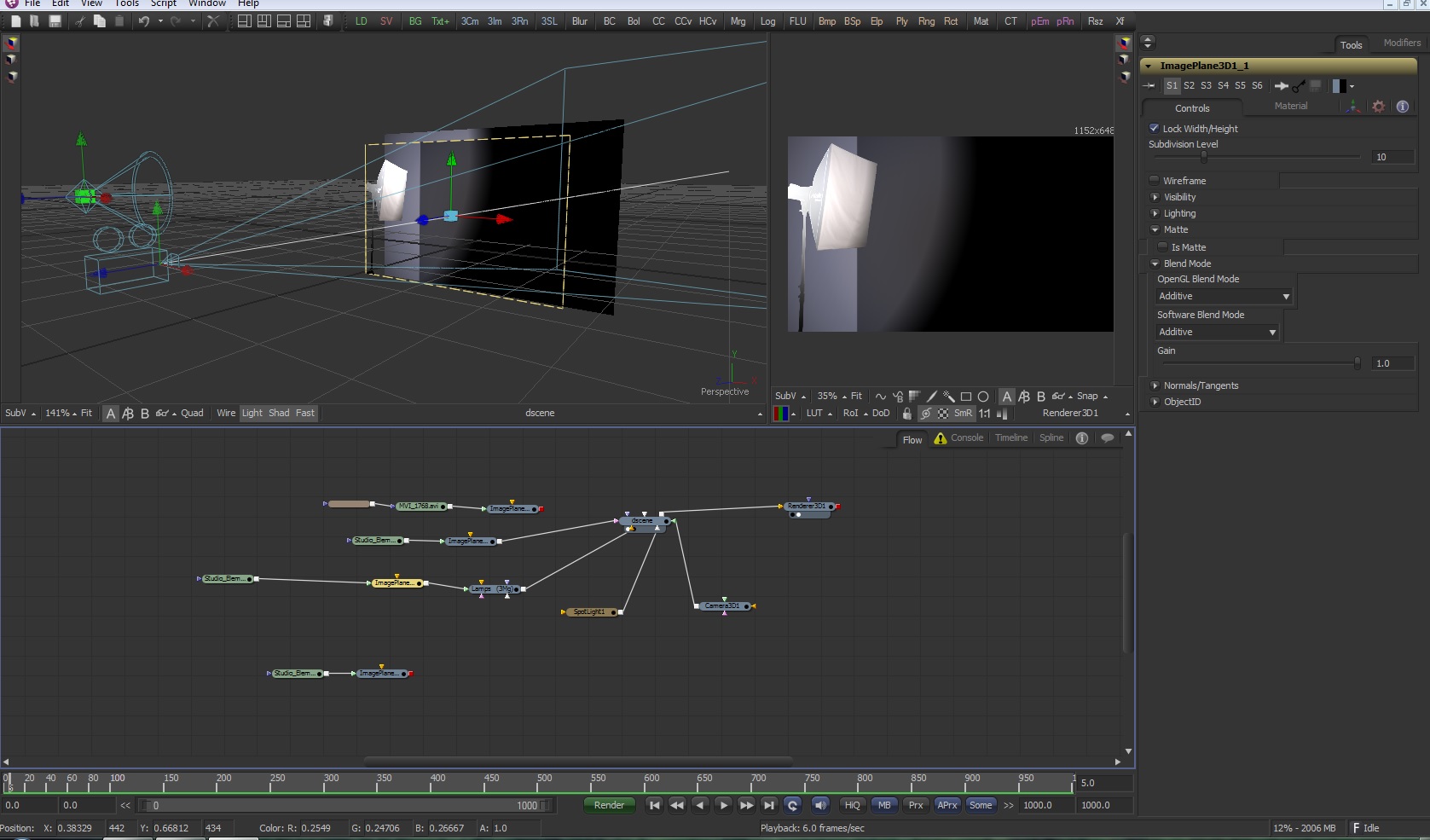The height and width of the screenshot is (840, 1430).
Task: Uncheck Lock Width/Height checkbox
Action: pyautogui.click(x=1154, y=128)
